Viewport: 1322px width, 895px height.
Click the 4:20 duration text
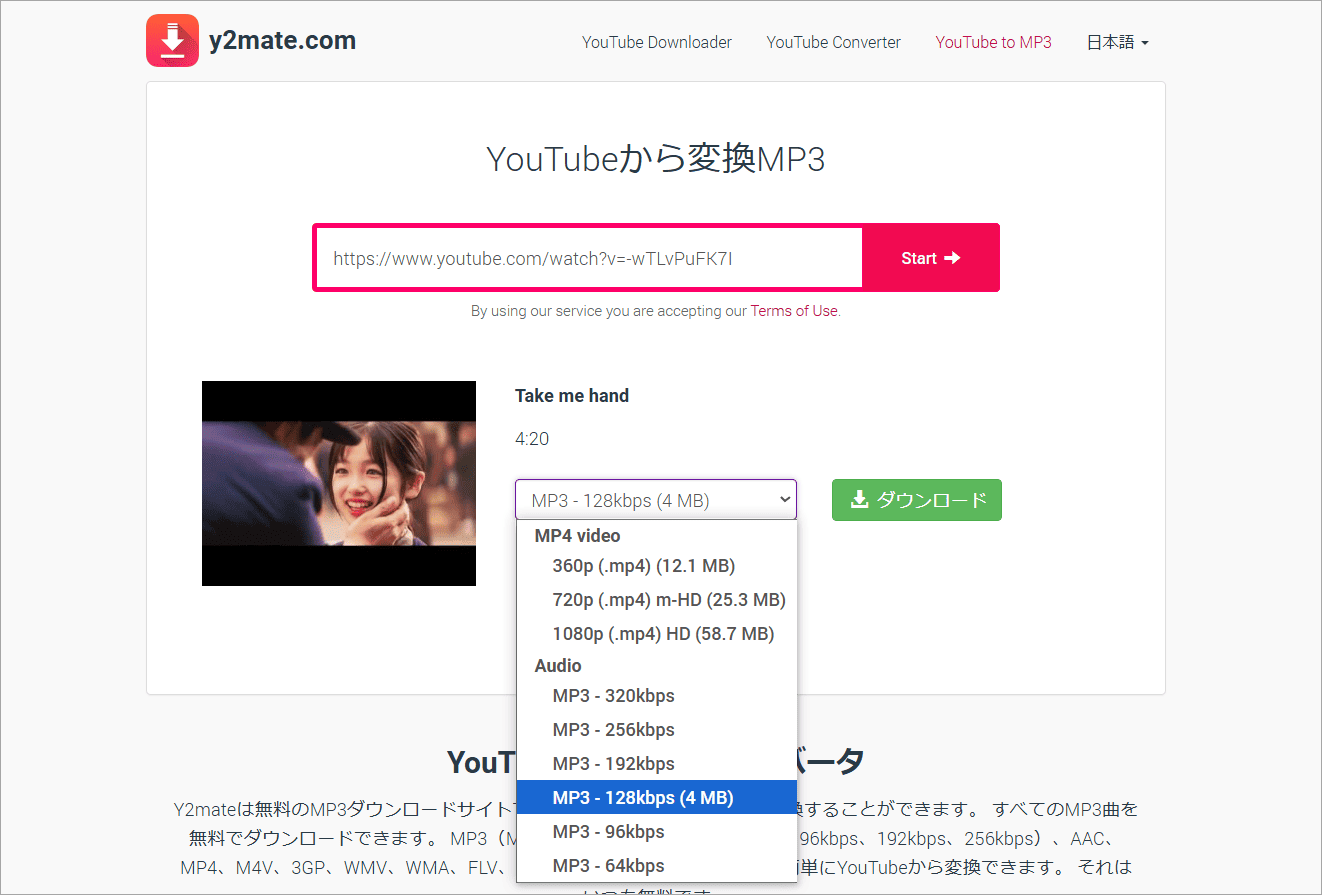532,439
